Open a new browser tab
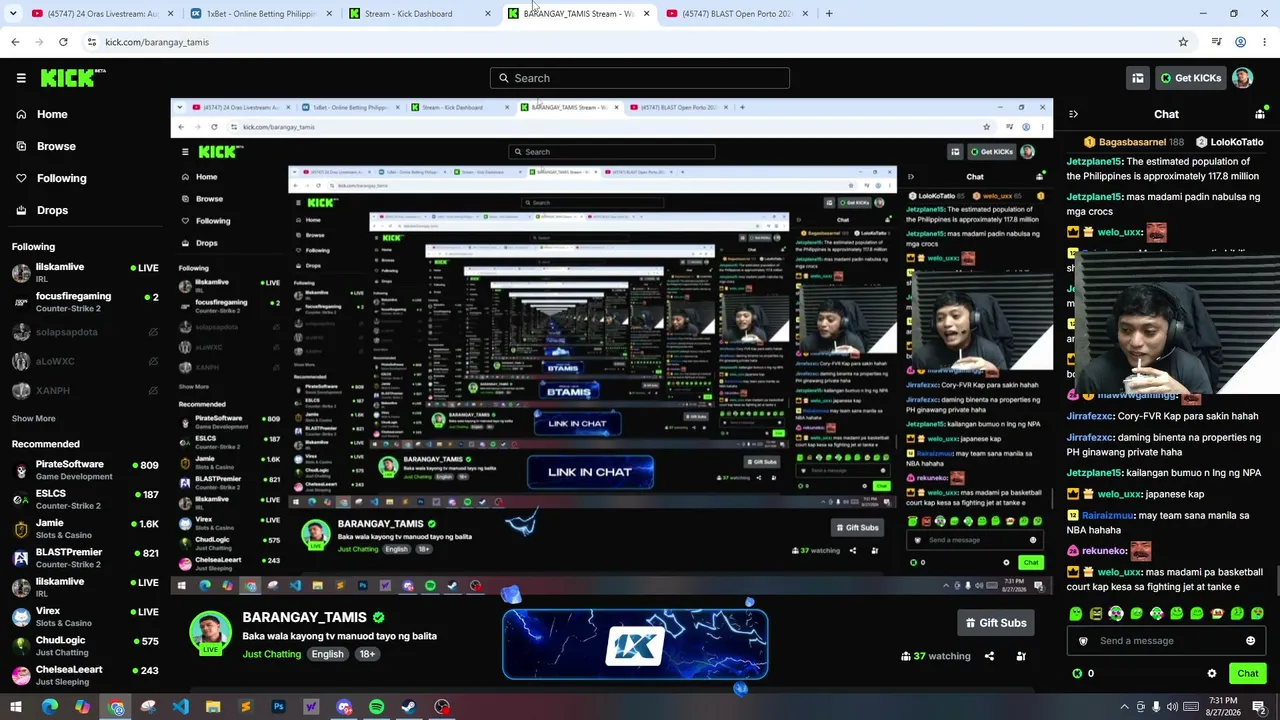Screen dimensions: 1280x720 pos(829,14)
